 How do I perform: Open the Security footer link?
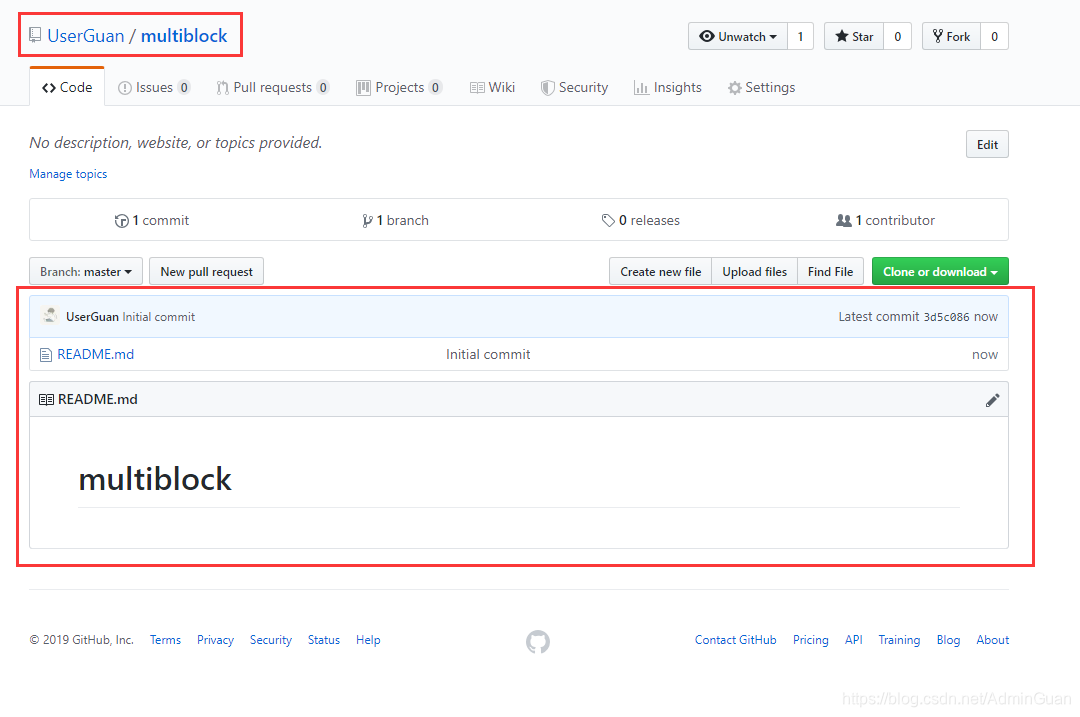pyautogui.click(x=271, y=640)
